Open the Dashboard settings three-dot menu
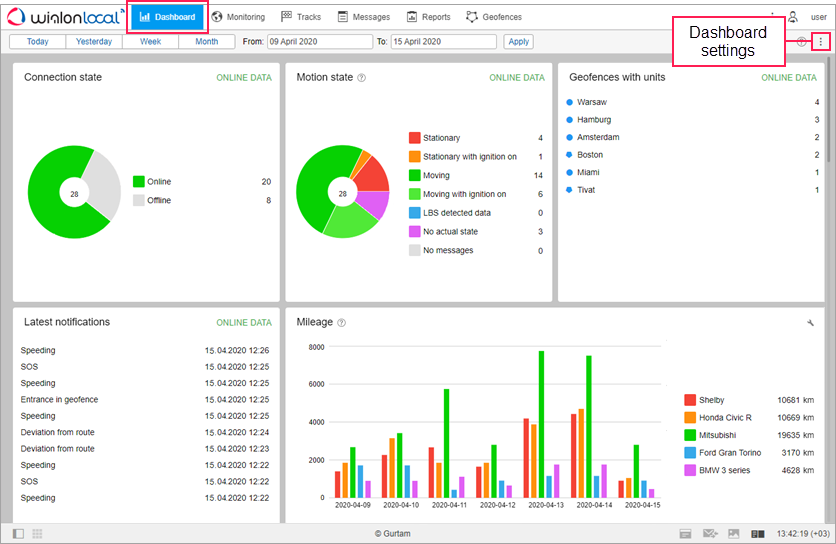The image size is (836, 544). pyautogui.click(x=821, y=42)
